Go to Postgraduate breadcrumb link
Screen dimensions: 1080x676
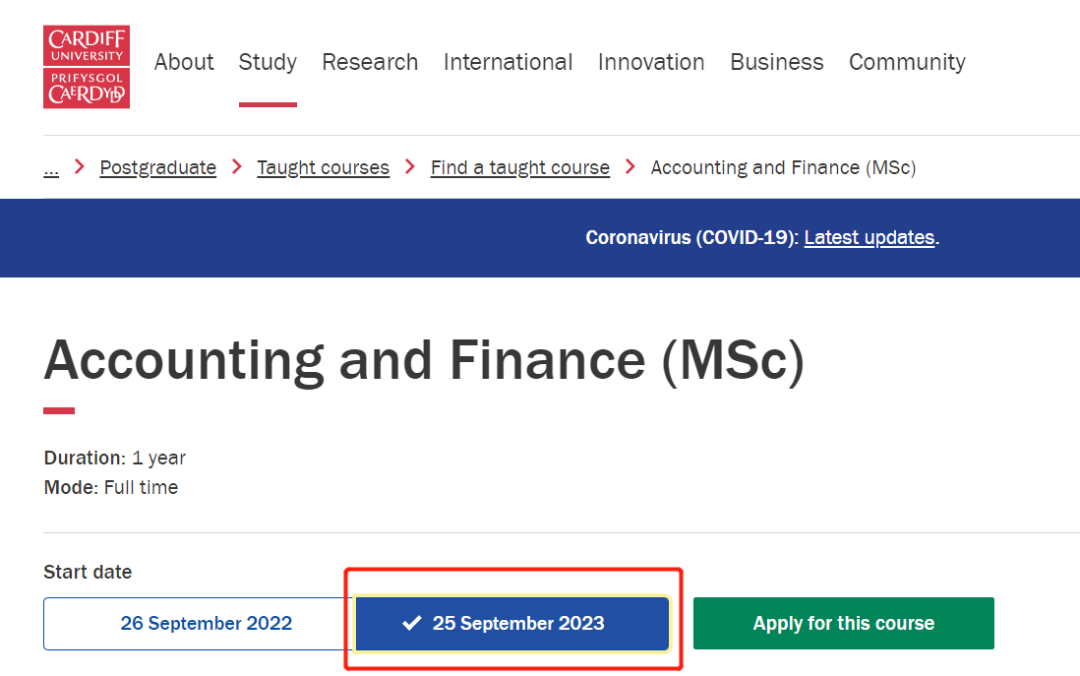click(157, 167)
